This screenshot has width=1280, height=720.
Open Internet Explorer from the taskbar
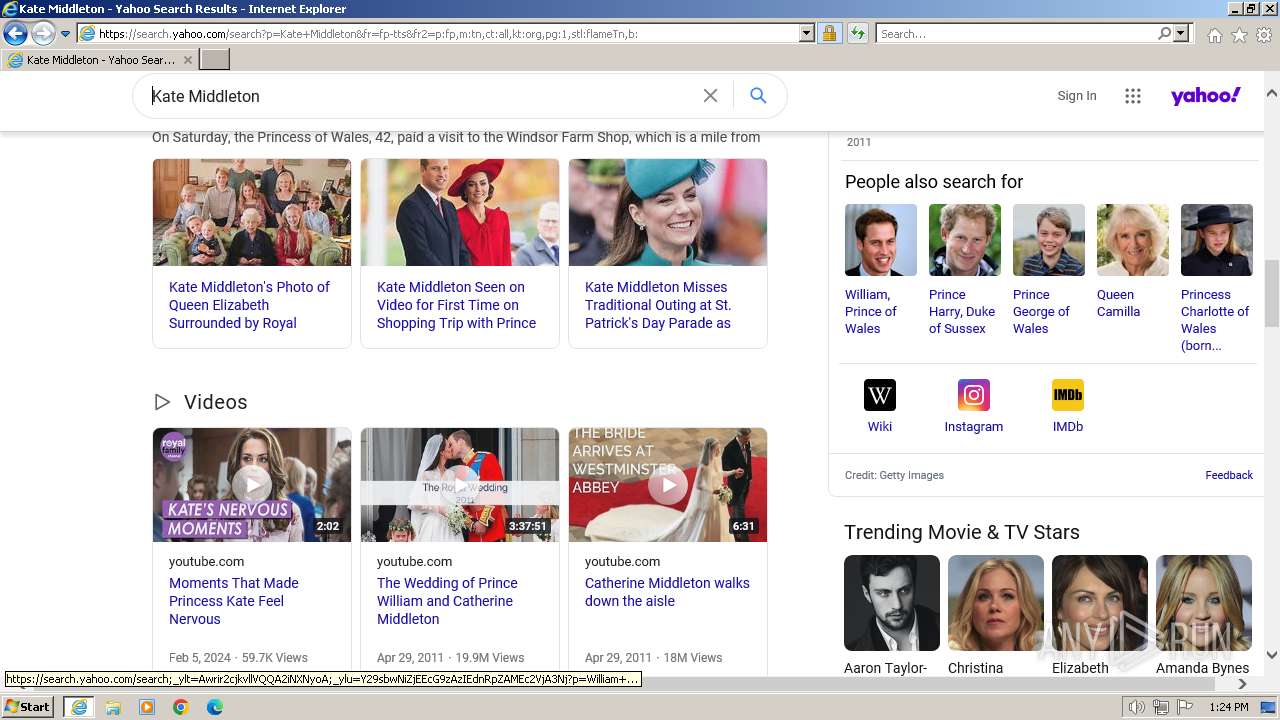coord(78,706)
